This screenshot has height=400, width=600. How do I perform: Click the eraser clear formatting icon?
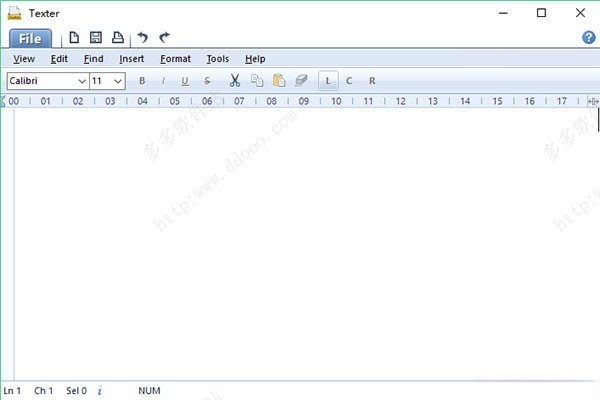[x=301, y=81]
